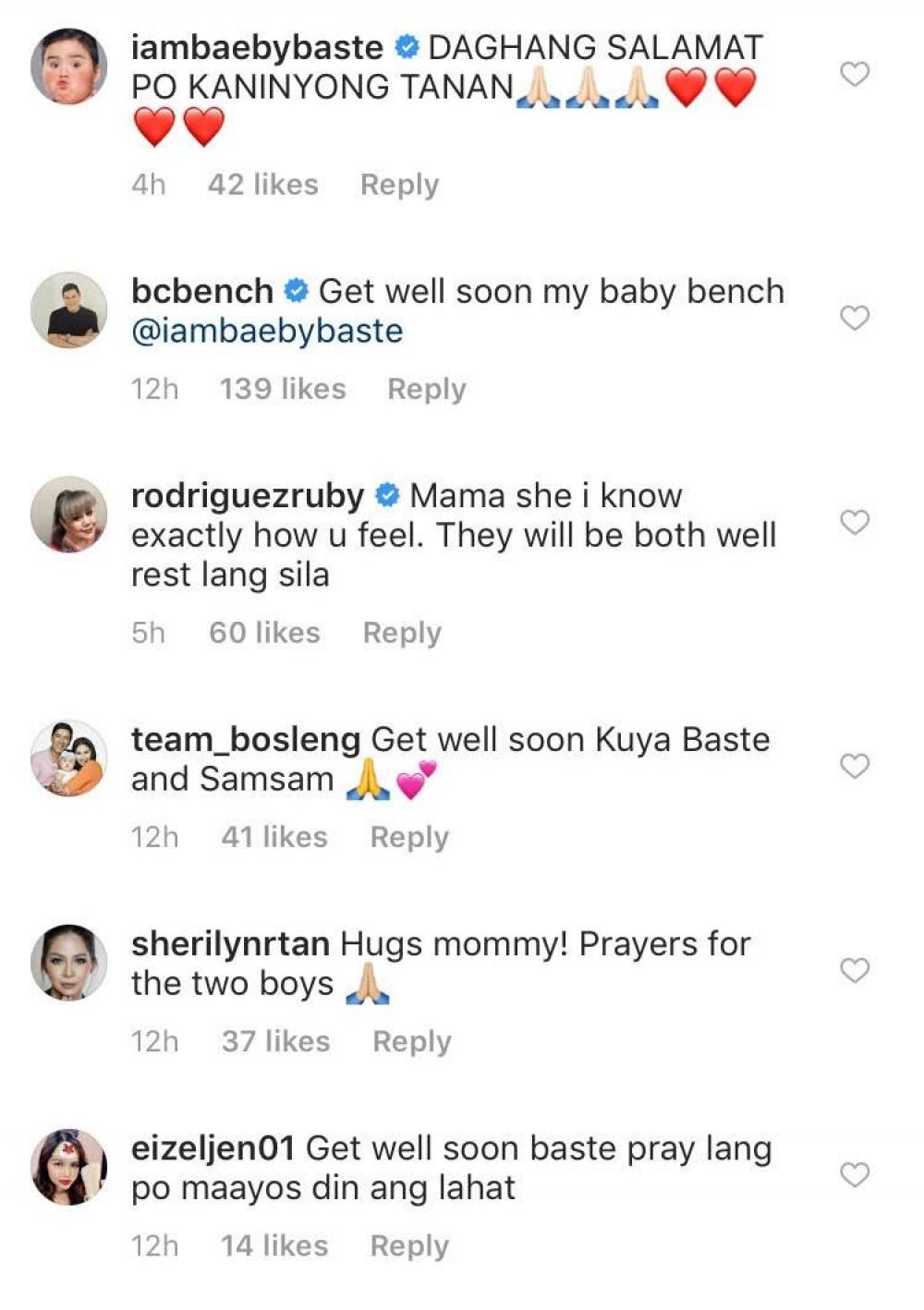924x1310 pixels.
Task: Heart the team_bosleng comment
Action: coord(855,766)
